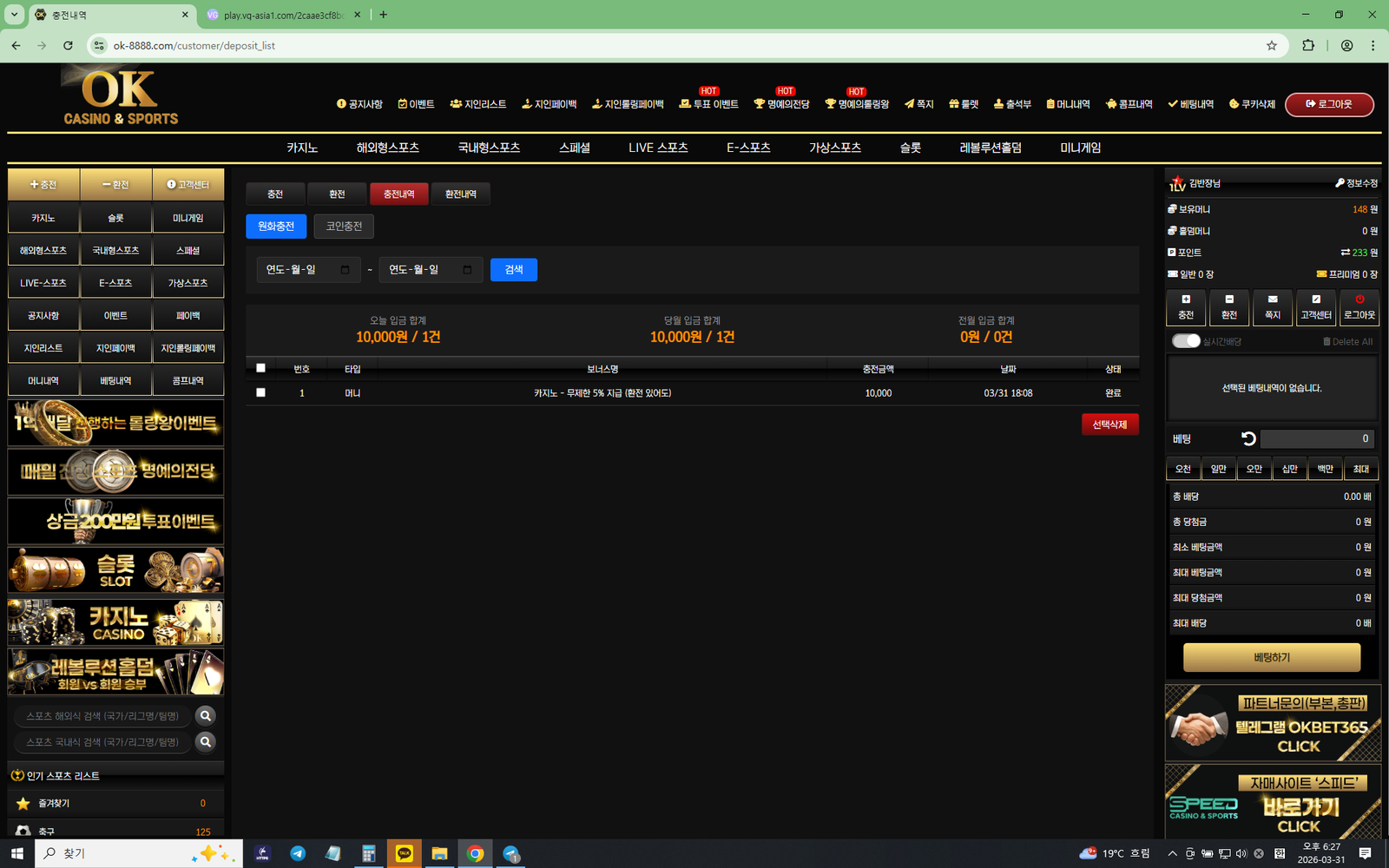Check the select-all checkbox in table header

pos(260,368)
